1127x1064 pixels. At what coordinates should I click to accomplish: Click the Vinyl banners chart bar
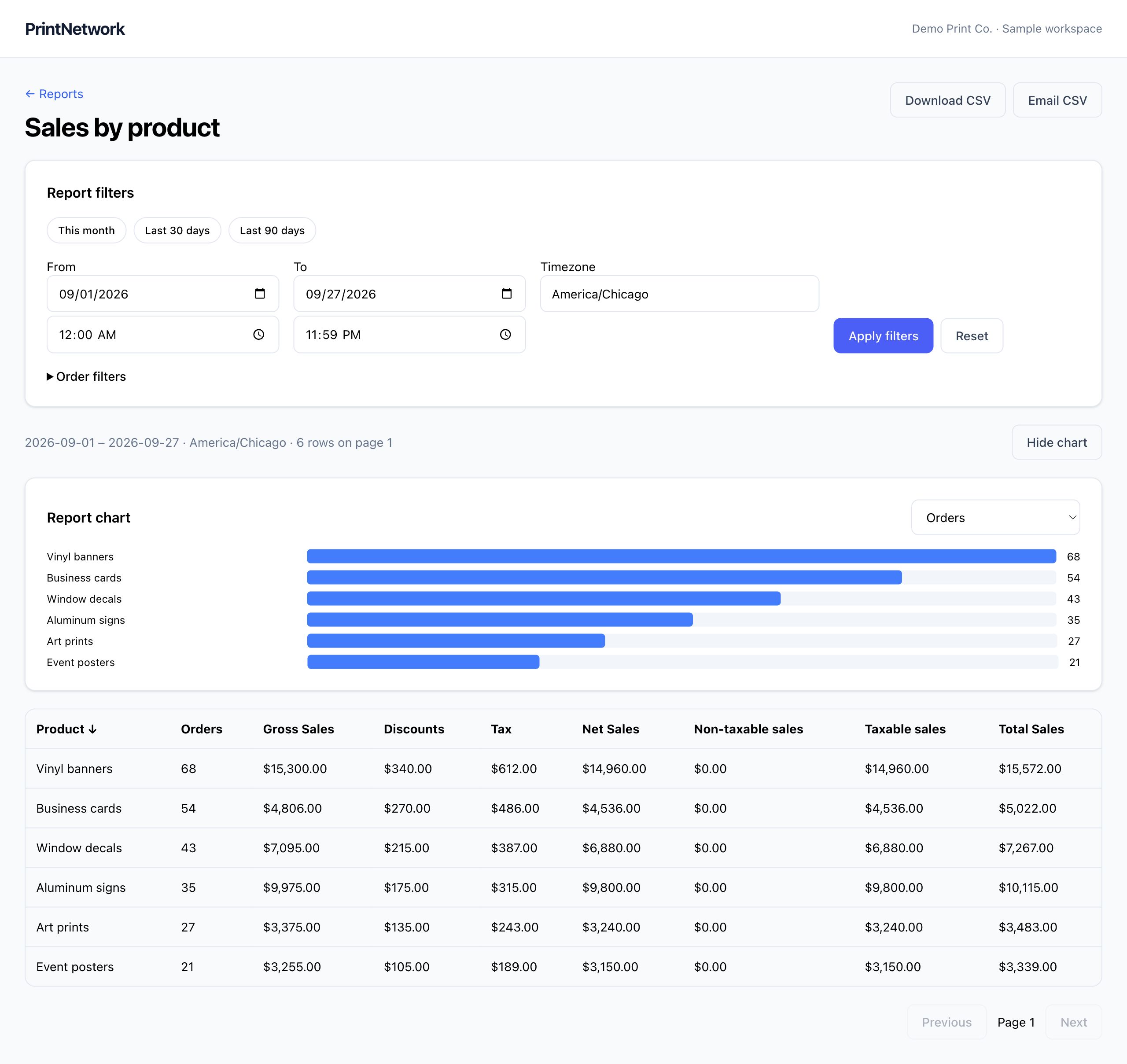point(681,556)
